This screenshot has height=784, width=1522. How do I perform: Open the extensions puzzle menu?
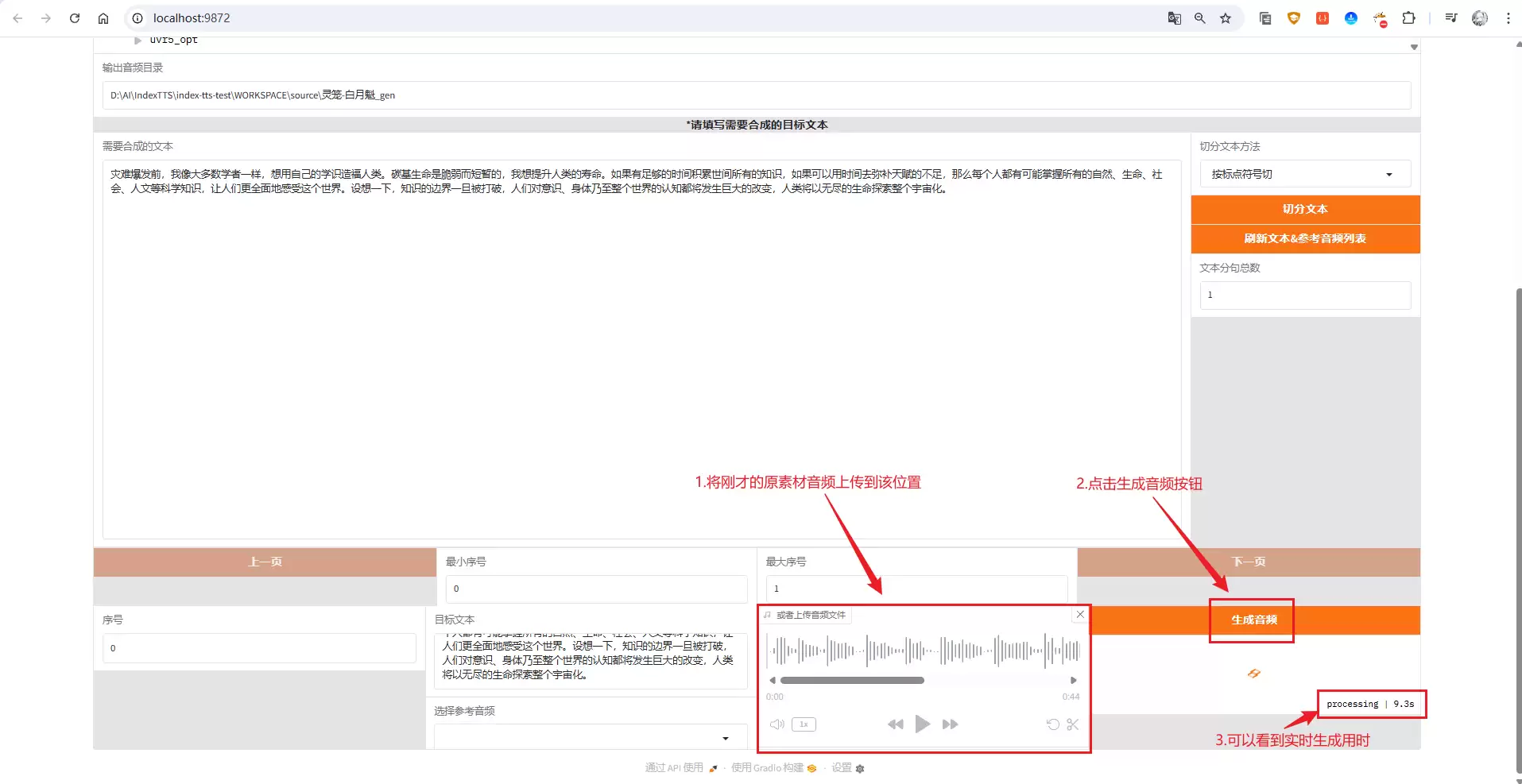tap(1408, 18)
